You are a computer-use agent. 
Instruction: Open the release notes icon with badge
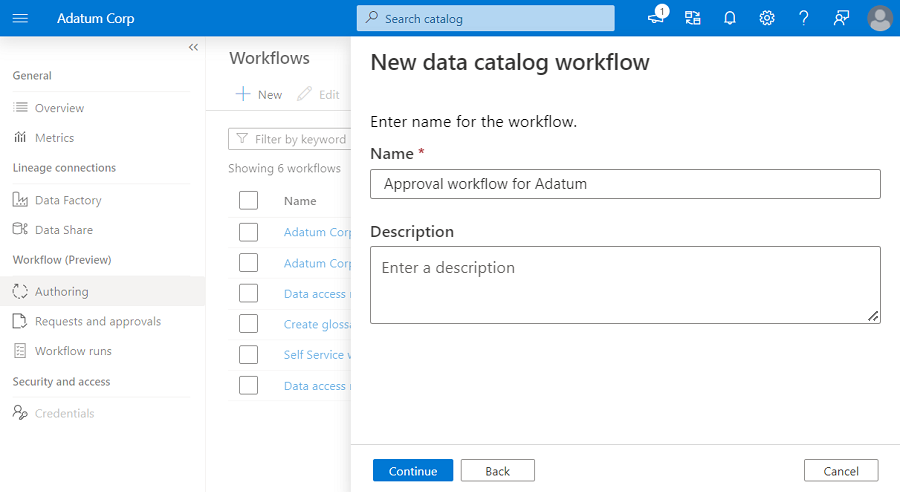[x=656, y=17]
